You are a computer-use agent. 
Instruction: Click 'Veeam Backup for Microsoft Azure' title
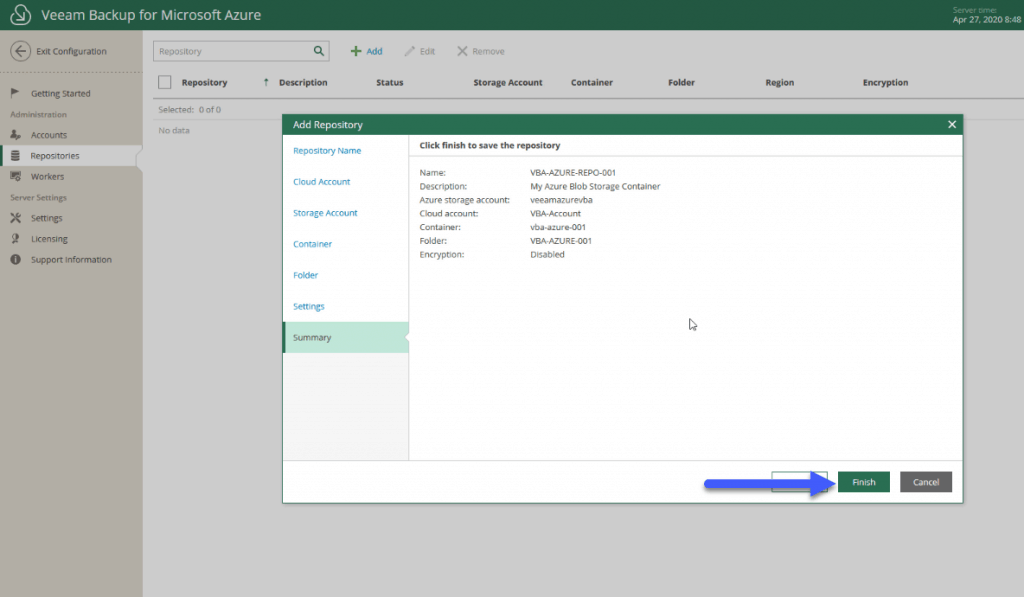click(151, 14)
